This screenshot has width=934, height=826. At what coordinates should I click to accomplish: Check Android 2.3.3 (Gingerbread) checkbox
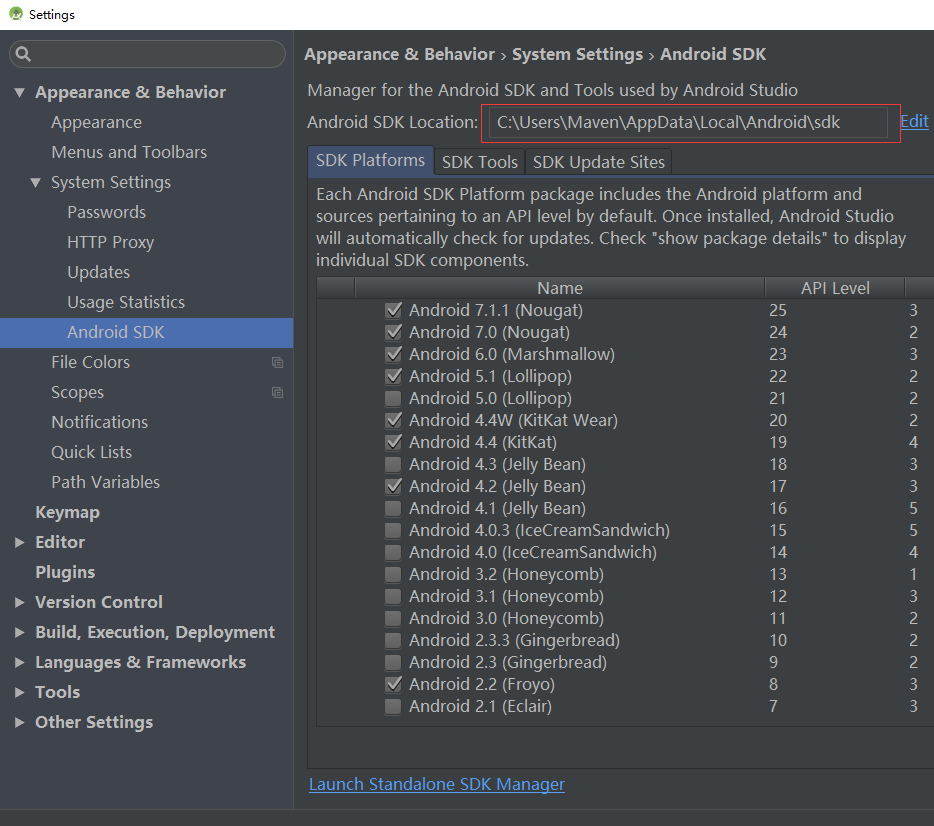point(393,641)
